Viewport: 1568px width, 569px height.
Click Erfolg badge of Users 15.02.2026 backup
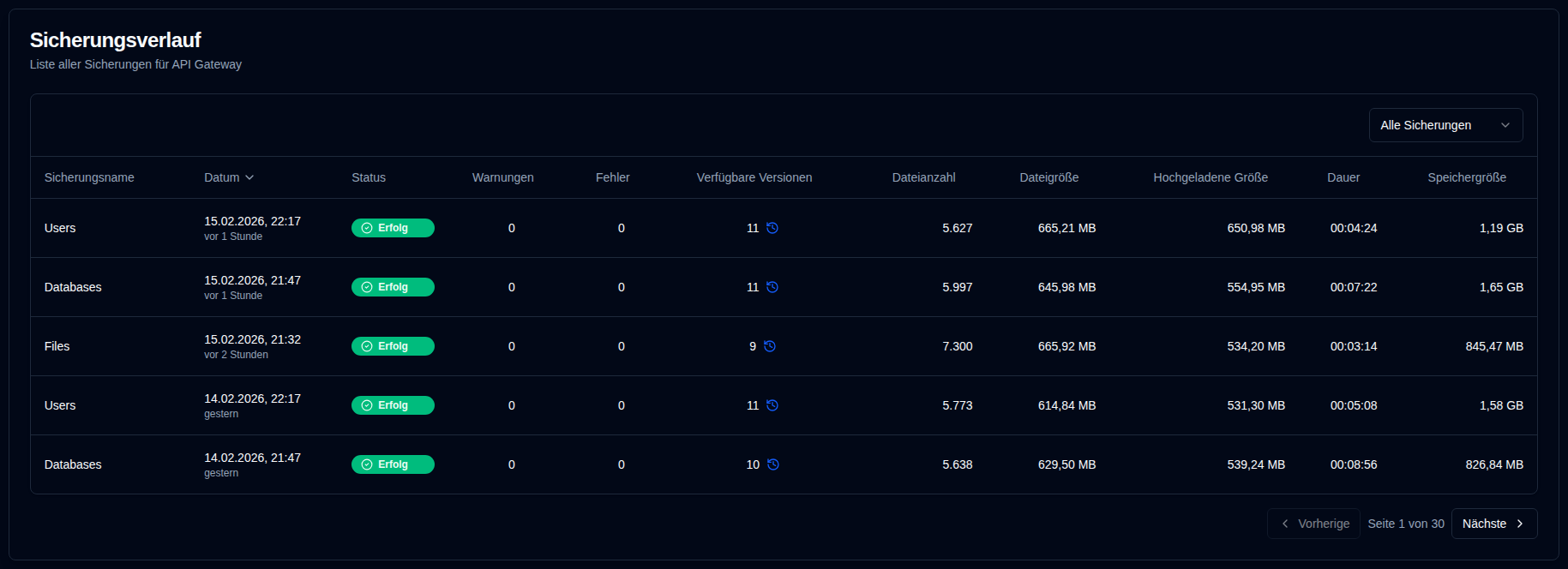(x=393, y=228)
